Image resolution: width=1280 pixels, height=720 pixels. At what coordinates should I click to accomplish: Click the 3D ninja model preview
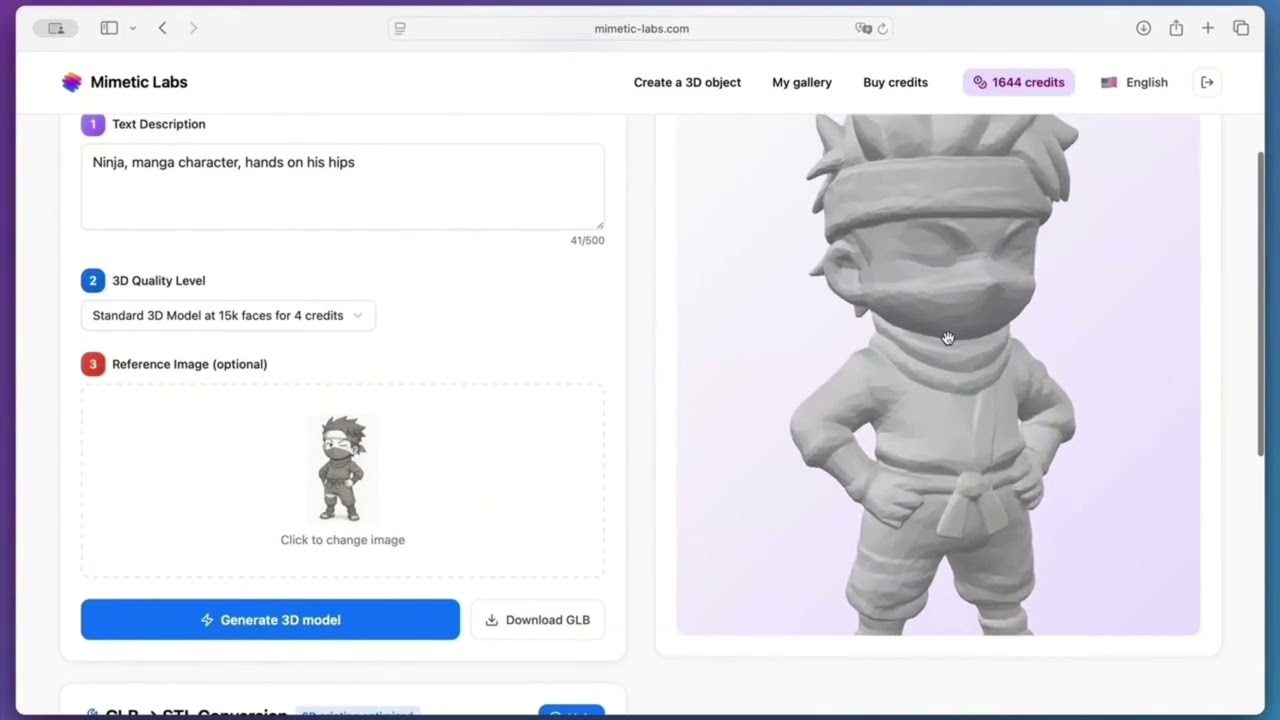click(938, 375)
